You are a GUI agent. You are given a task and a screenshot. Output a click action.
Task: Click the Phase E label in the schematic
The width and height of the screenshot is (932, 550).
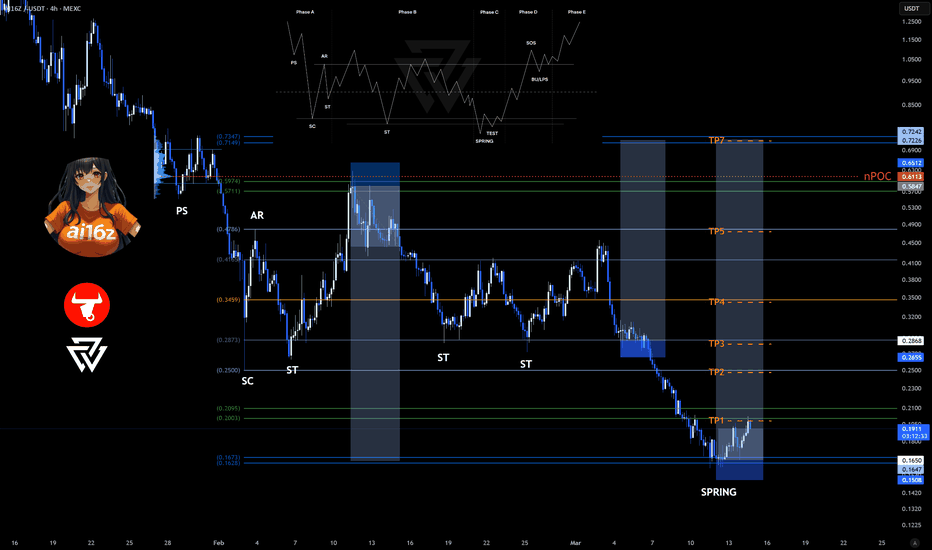pyautogui.click(x=577, y=12)
